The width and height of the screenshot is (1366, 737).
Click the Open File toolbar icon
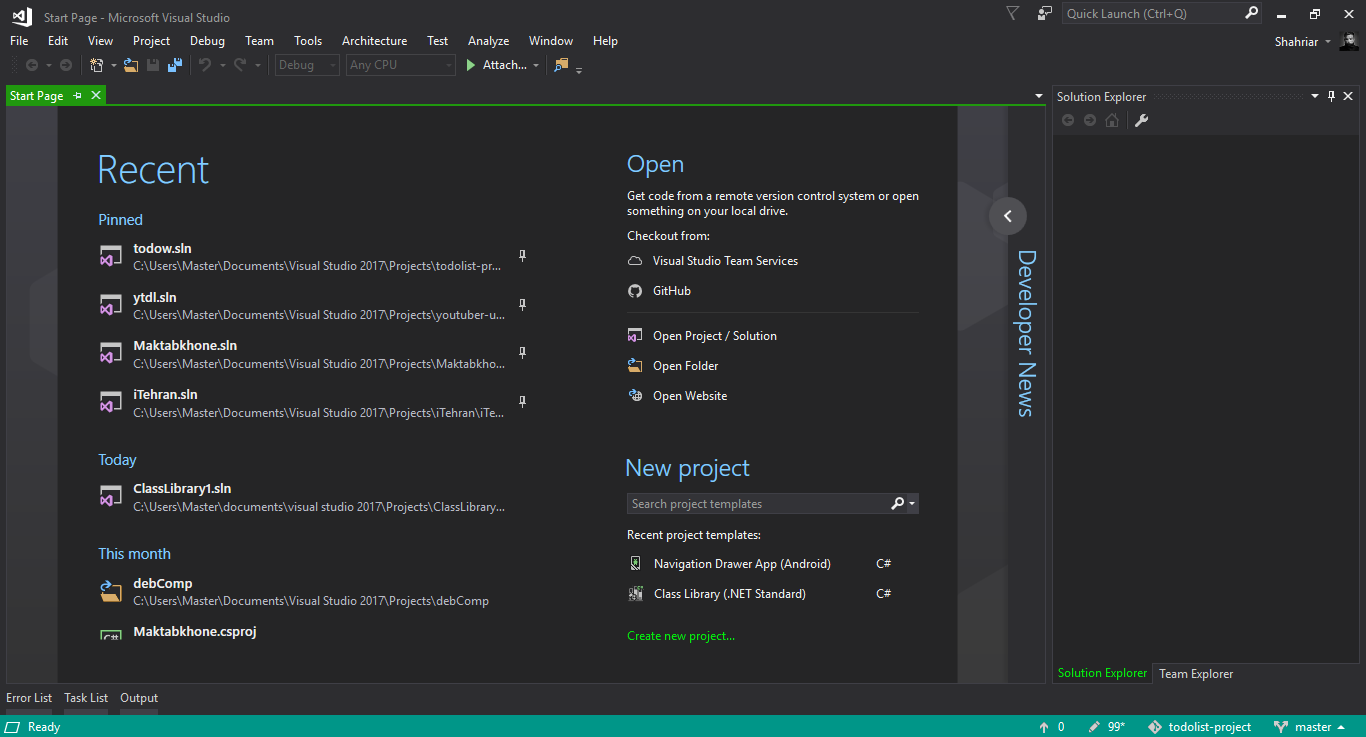tap(131, 65)
